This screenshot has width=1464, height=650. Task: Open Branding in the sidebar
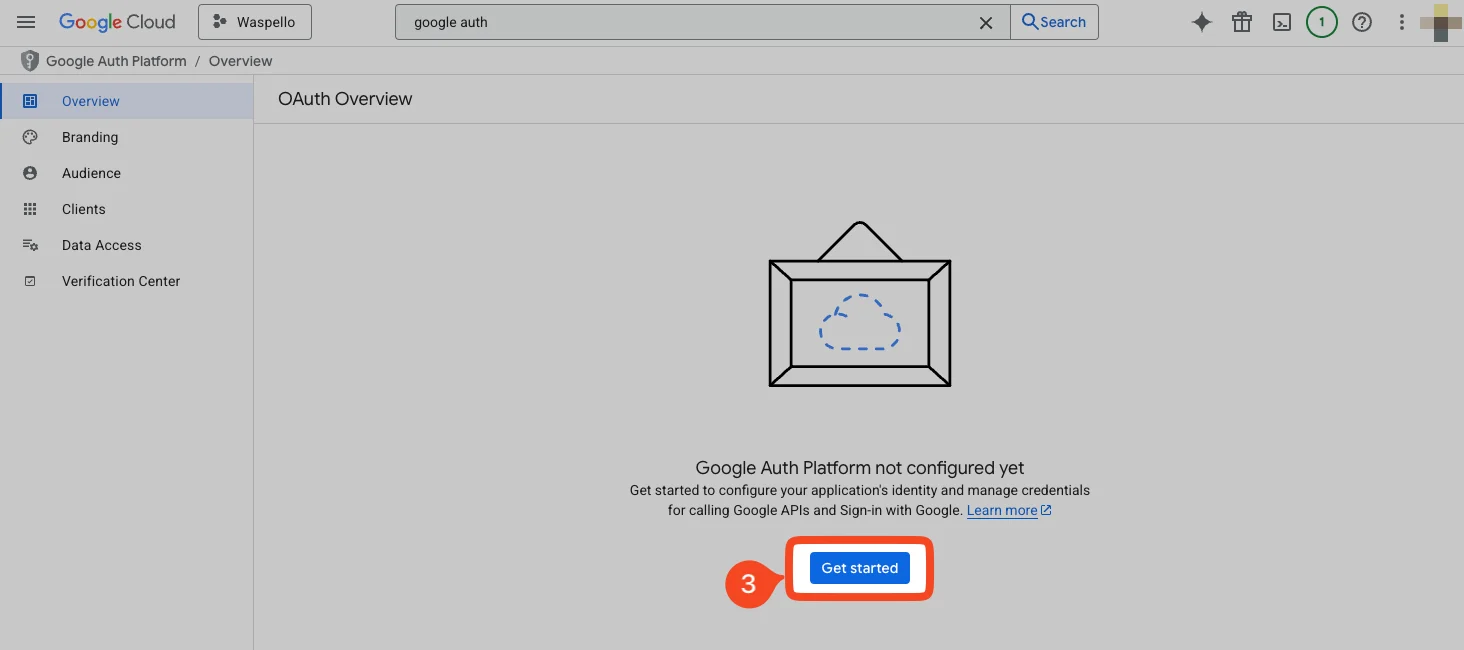click(127, 137)
